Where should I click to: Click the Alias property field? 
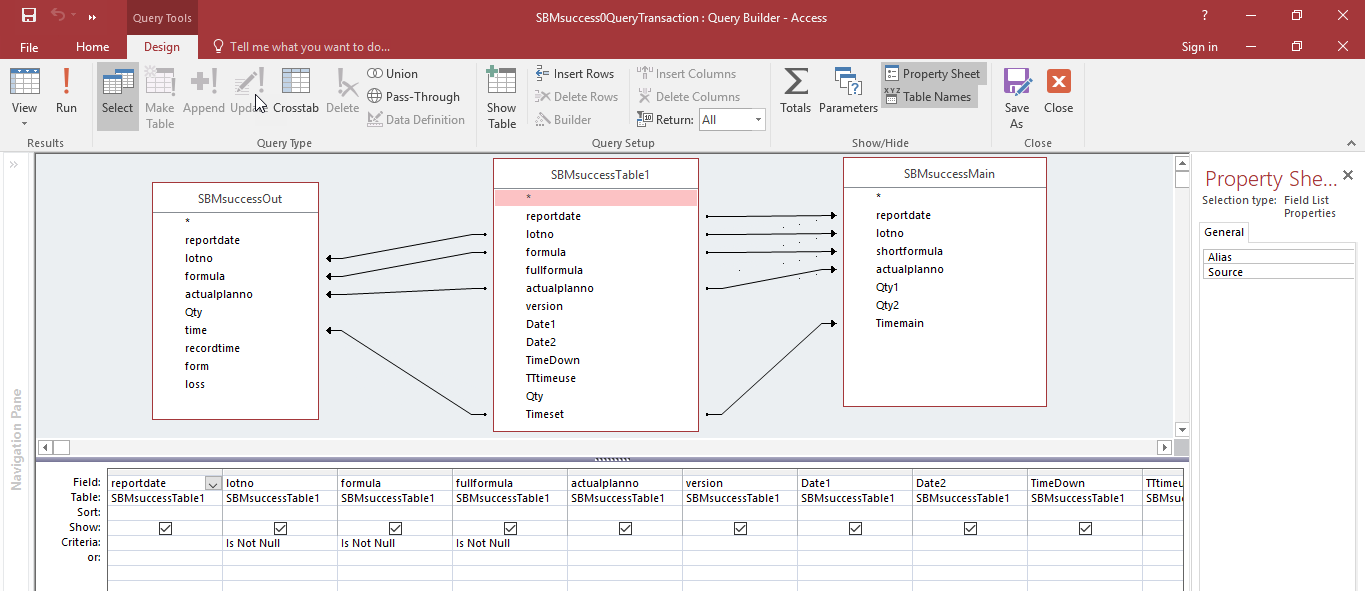tap(1279, 257)
